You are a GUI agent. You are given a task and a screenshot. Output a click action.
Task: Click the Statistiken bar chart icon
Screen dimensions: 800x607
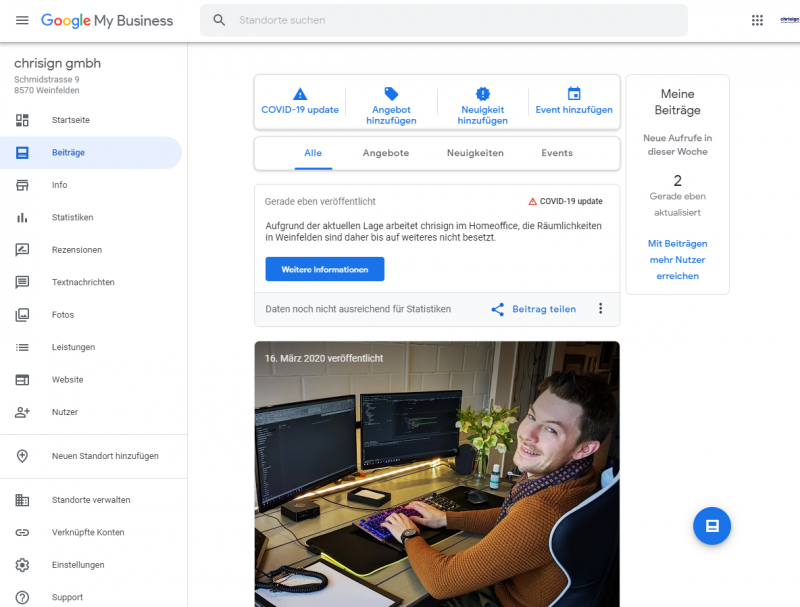click(22, 217)
